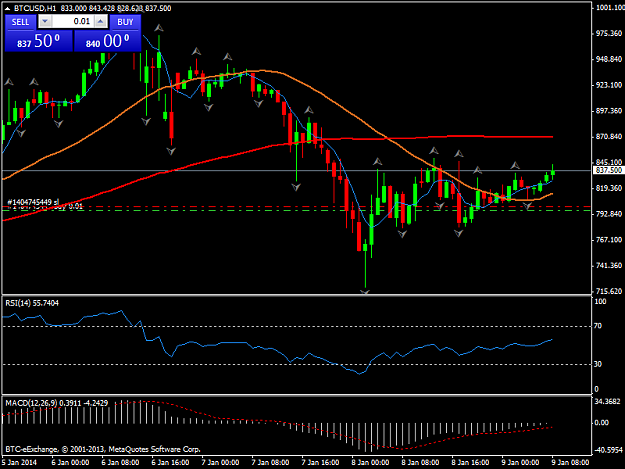Click the 840.00 buy price tile
Screen dimensions: 625x469
tap(108, 41)
